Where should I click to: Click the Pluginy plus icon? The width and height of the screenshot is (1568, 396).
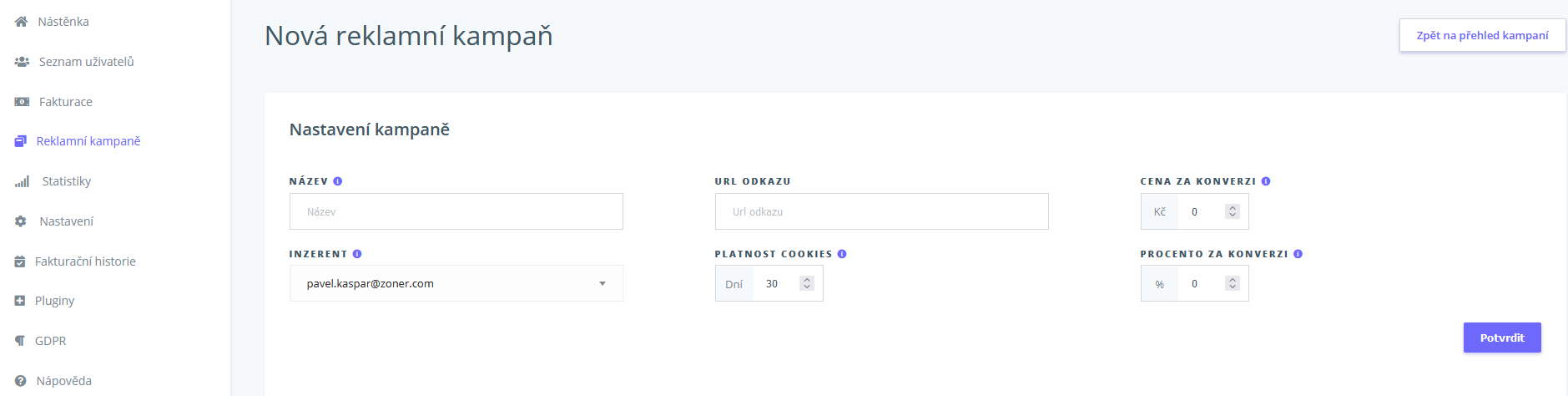coord(20,301)
